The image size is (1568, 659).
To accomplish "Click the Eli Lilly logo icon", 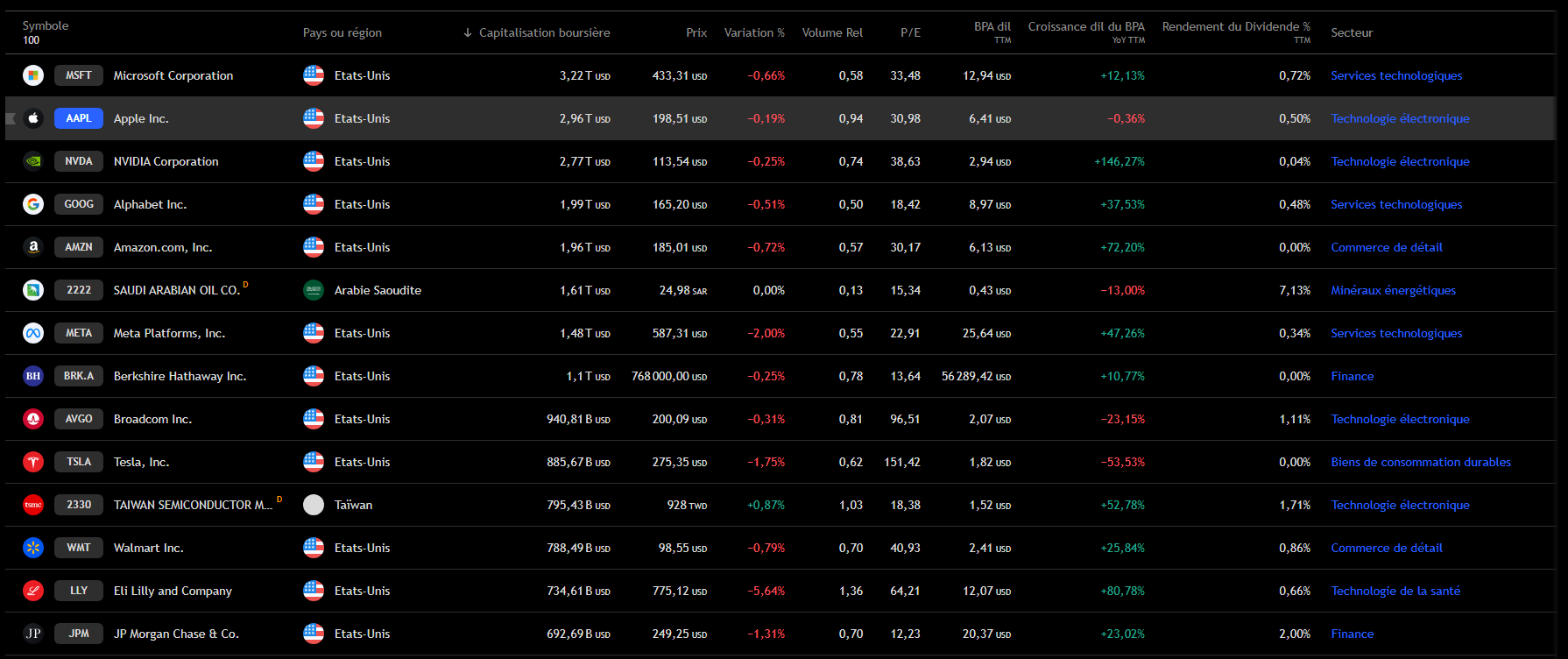I will pyautogui.click(x=33, y=591).
